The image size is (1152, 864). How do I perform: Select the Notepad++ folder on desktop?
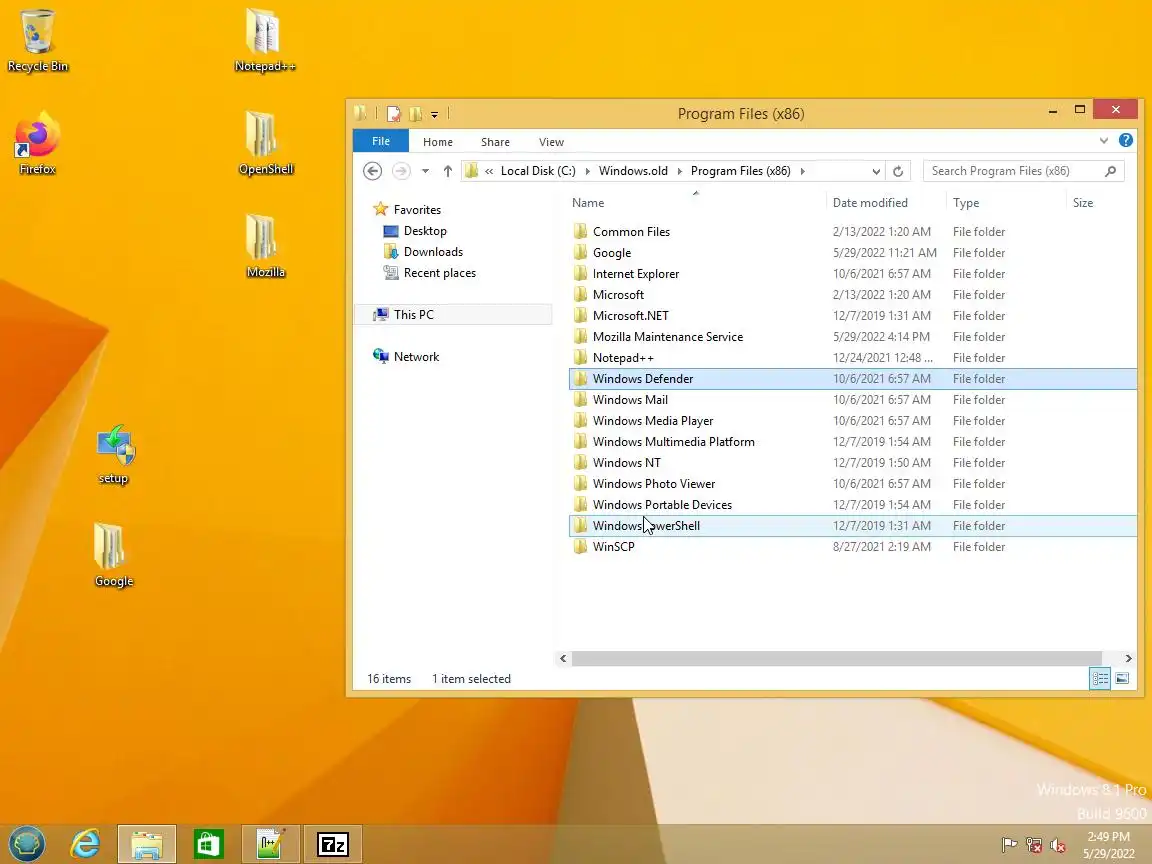[x=264, y=40]
